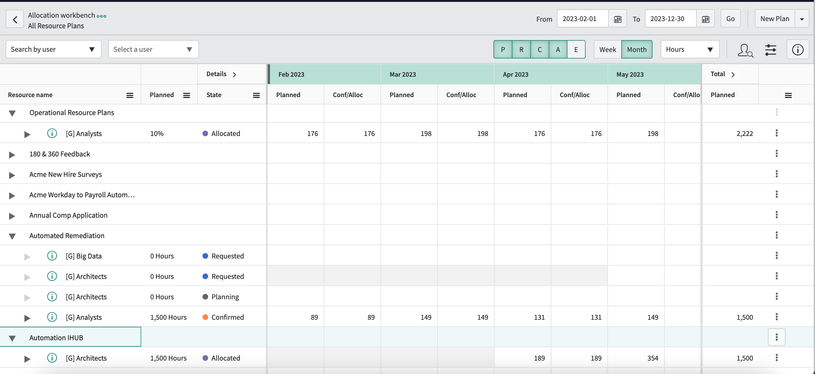View info for Requested [G] Architects row
Viewport: 815px width, 374px height.
point(52,276)
